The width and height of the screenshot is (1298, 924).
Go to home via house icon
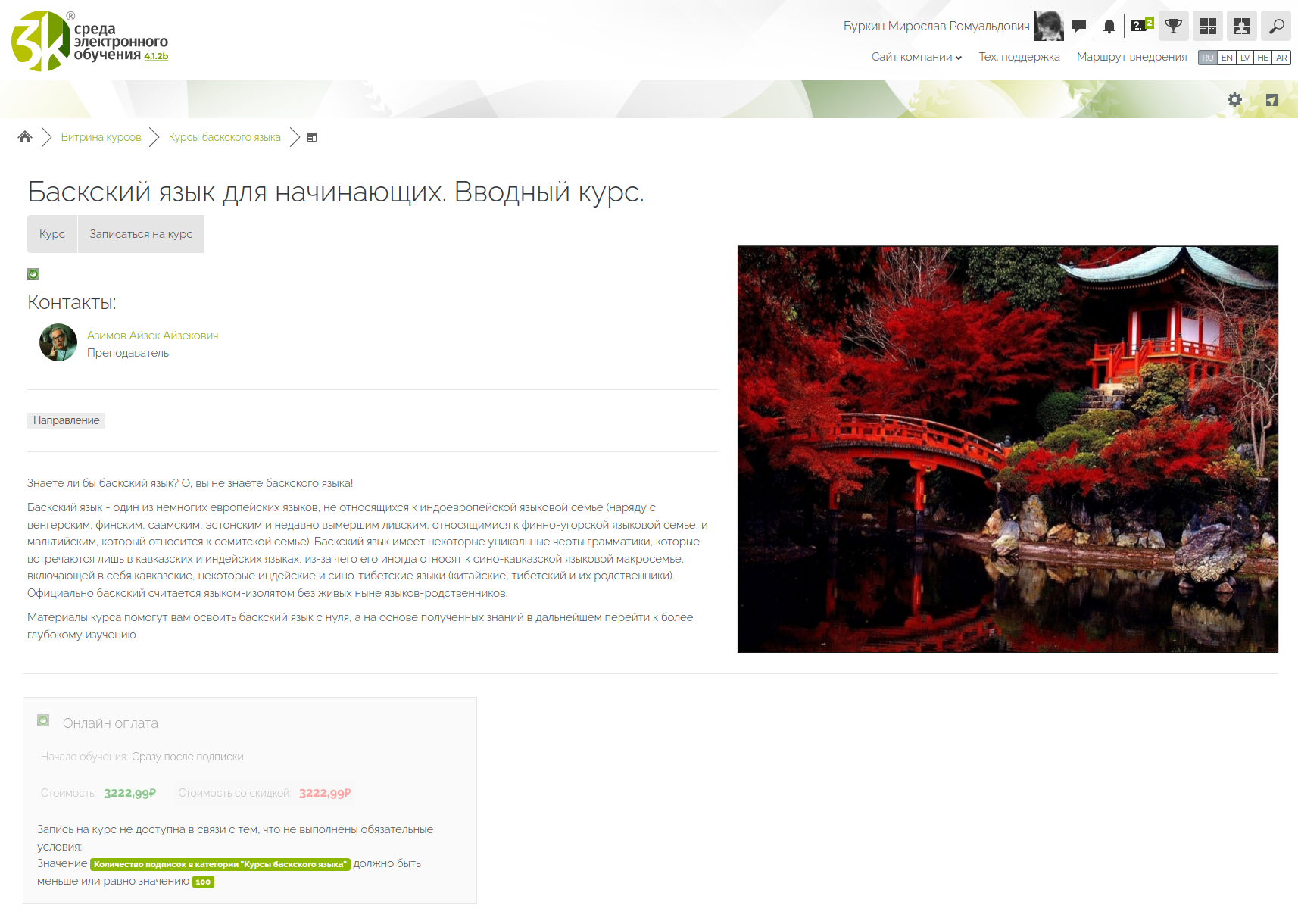[x=25, y=137]
